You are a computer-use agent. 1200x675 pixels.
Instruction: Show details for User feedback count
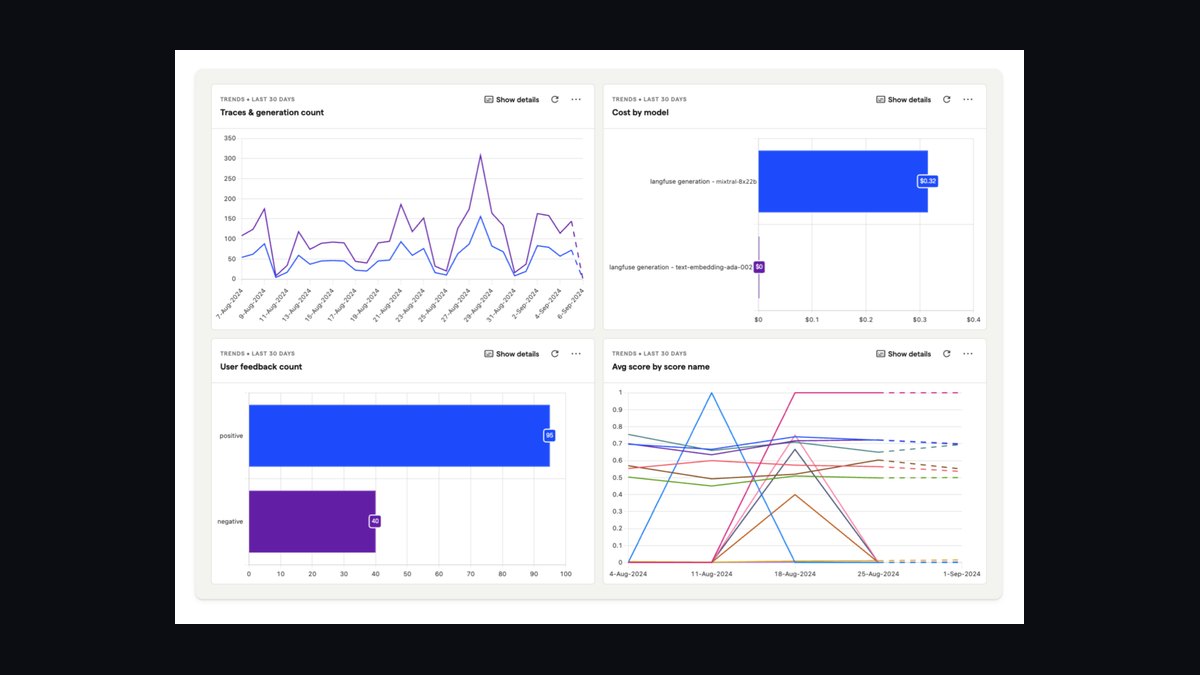(511, 354)
